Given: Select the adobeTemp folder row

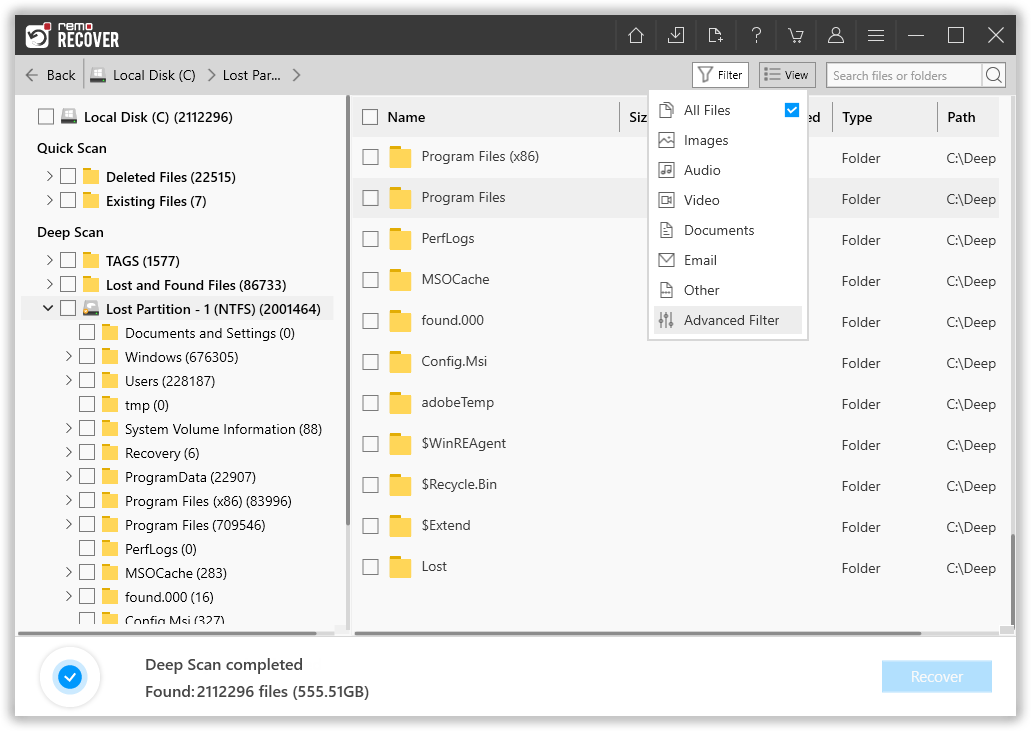Looking at the screenshot, I should coord(675,403).
